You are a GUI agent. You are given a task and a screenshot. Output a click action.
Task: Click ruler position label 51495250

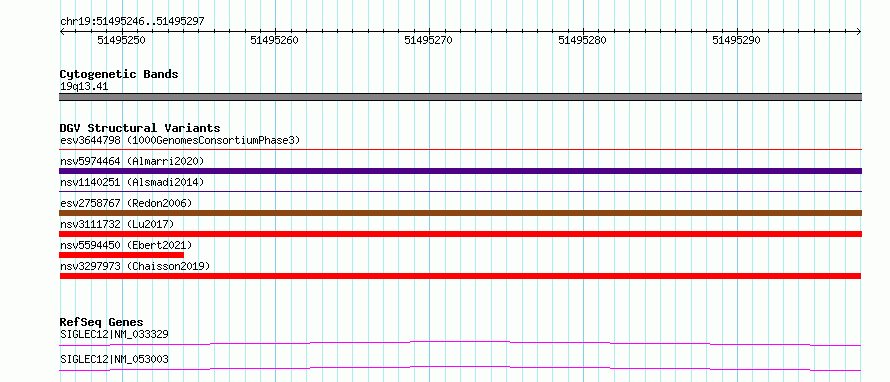tap(121, 40)
